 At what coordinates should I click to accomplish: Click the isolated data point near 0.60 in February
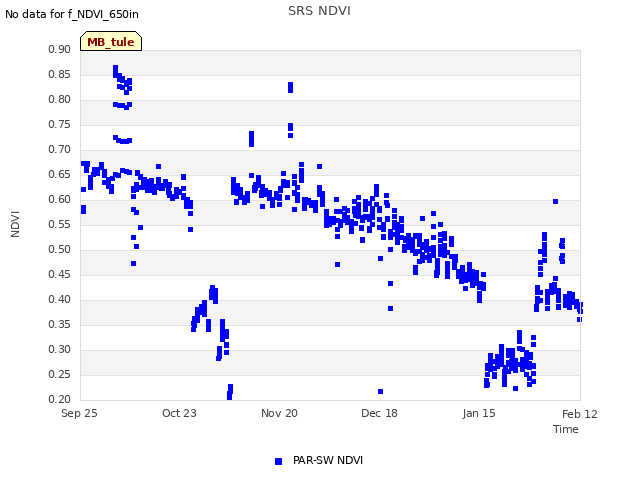point(555,201)
